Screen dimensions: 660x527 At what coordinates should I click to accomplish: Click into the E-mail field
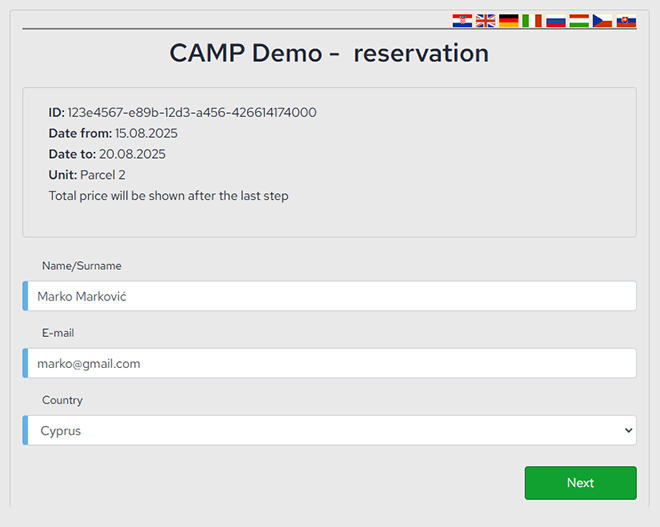[330, 364]
